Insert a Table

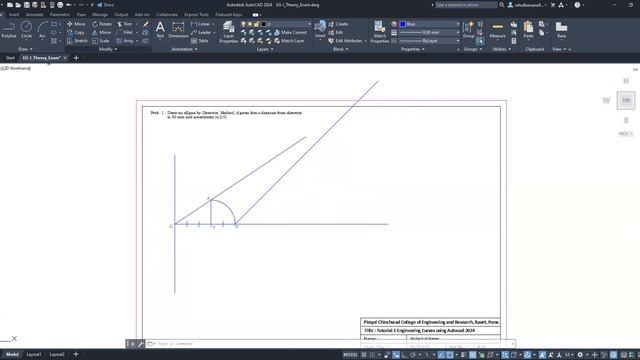tap(200, 41)
